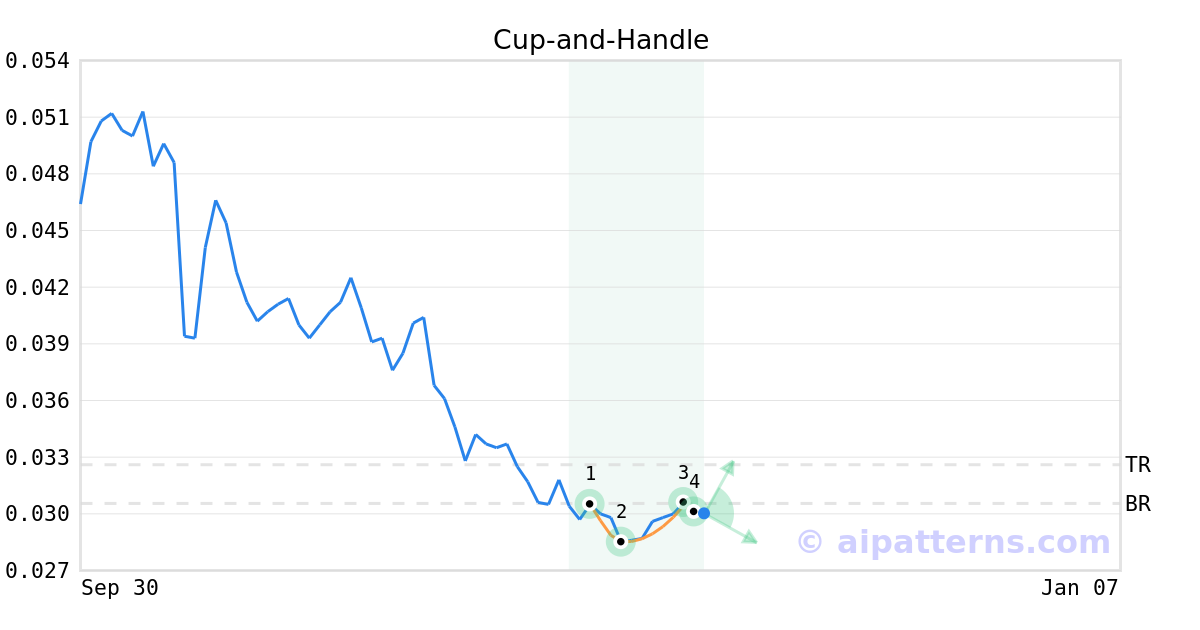The height and width of the screenshot is (630, 1200).
Task: Select the 0.036 y-axis price label
Action: pos(37,401)
